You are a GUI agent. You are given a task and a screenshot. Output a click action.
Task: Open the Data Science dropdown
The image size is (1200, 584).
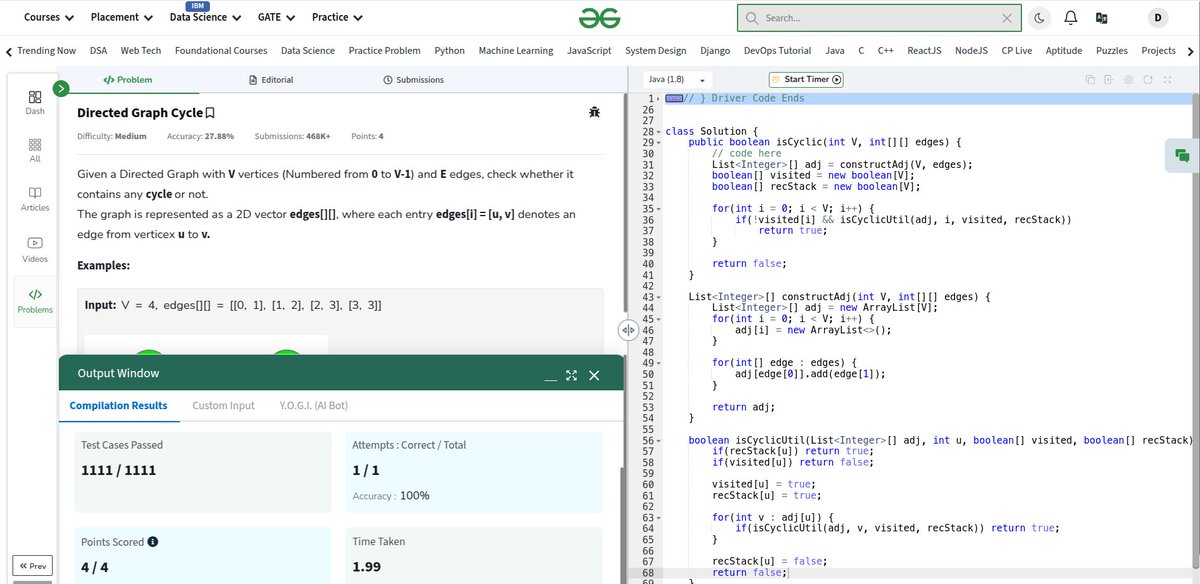tap(205, 17)
